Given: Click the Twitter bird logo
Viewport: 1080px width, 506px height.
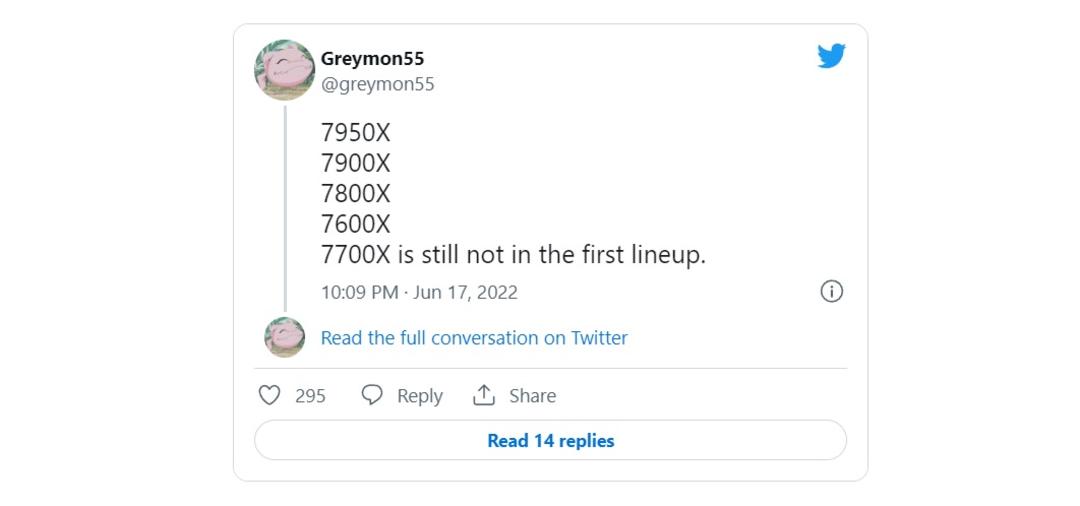Looking at the screenshot, I should pyautogui.click(x=831, y=56).
